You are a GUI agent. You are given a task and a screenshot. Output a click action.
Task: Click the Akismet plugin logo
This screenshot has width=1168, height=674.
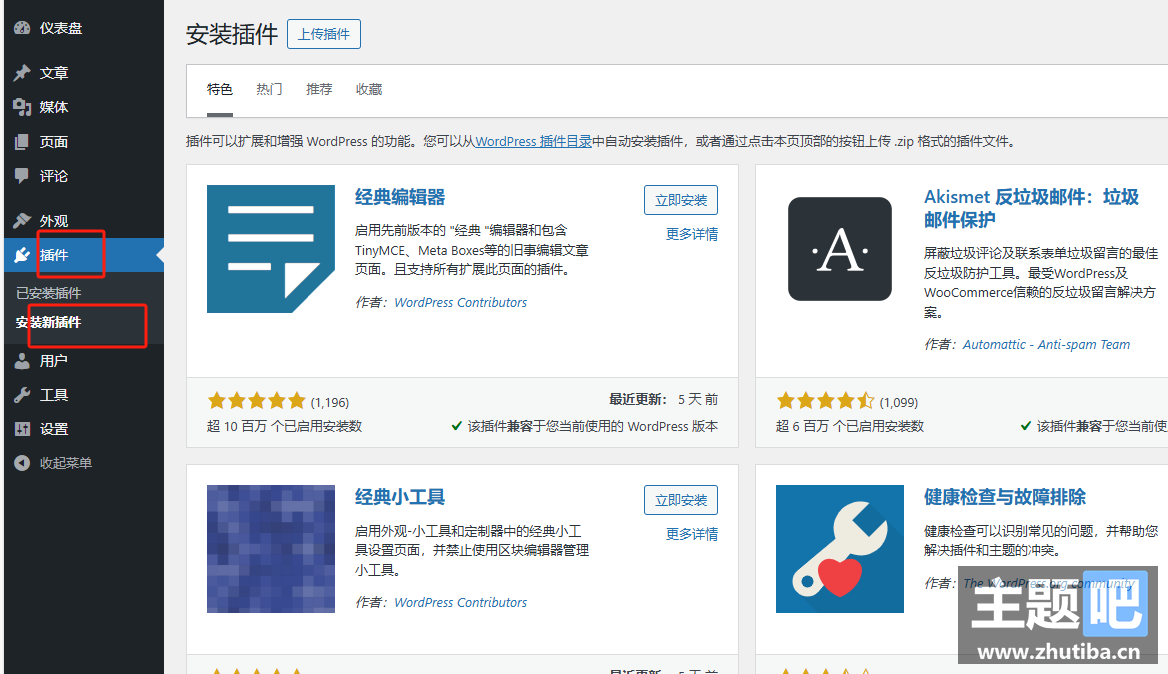840,249
